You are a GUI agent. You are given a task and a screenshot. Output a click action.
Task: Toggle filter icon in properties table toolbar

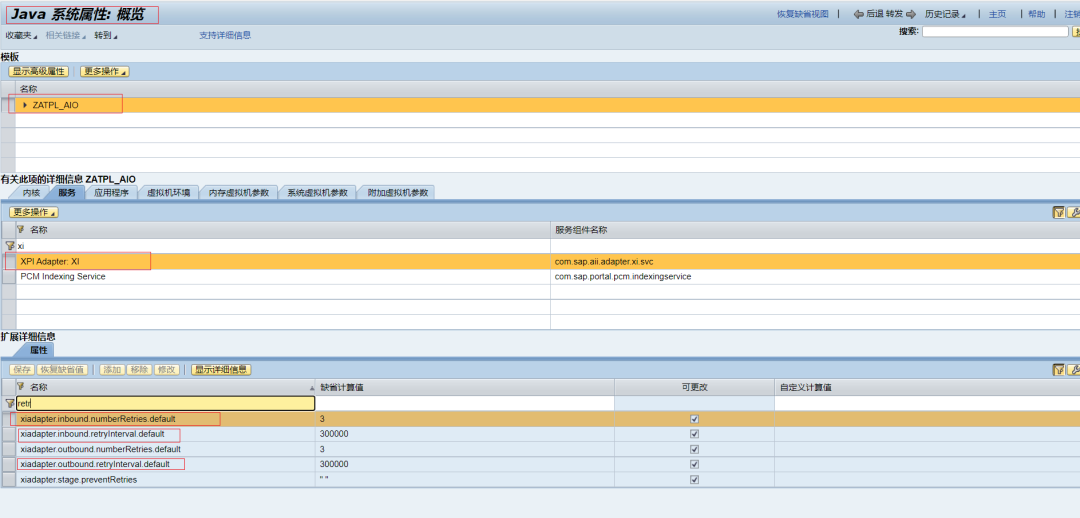pyautogui.click(x=1059, y=370)
